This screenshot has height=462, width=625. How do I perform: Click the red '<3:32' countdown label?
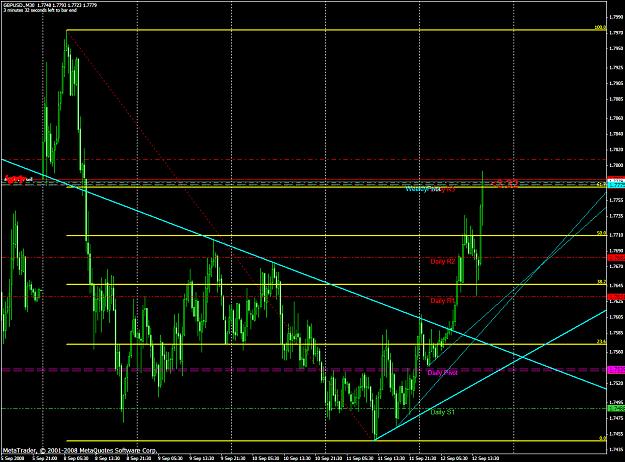(505, 184)
